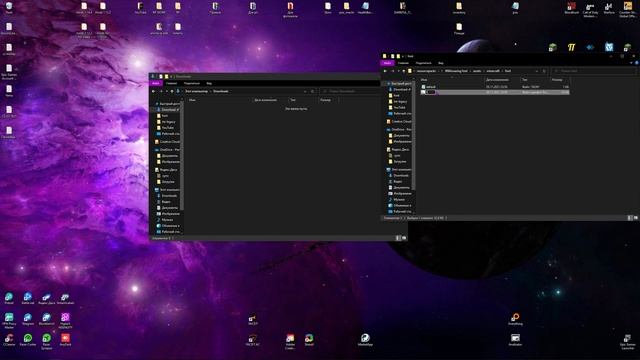Open the ShareX desktop shortcut
Image resolution: width=640 pixels, height=360 pixels.
pyautogui.click(x=309, y=340)
